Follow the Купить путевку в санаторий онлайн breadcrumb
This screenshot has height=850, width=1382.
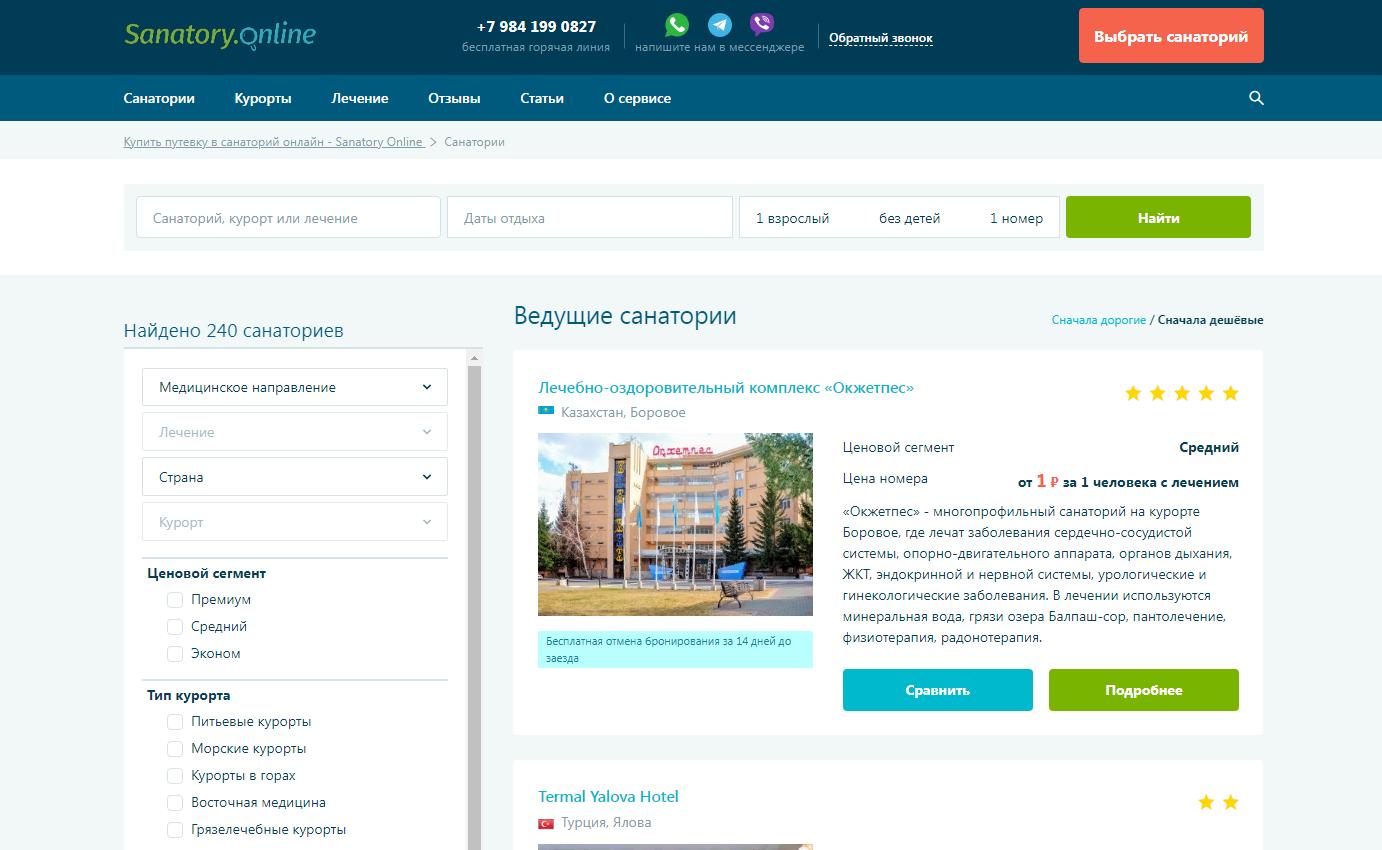pos(274,142)
